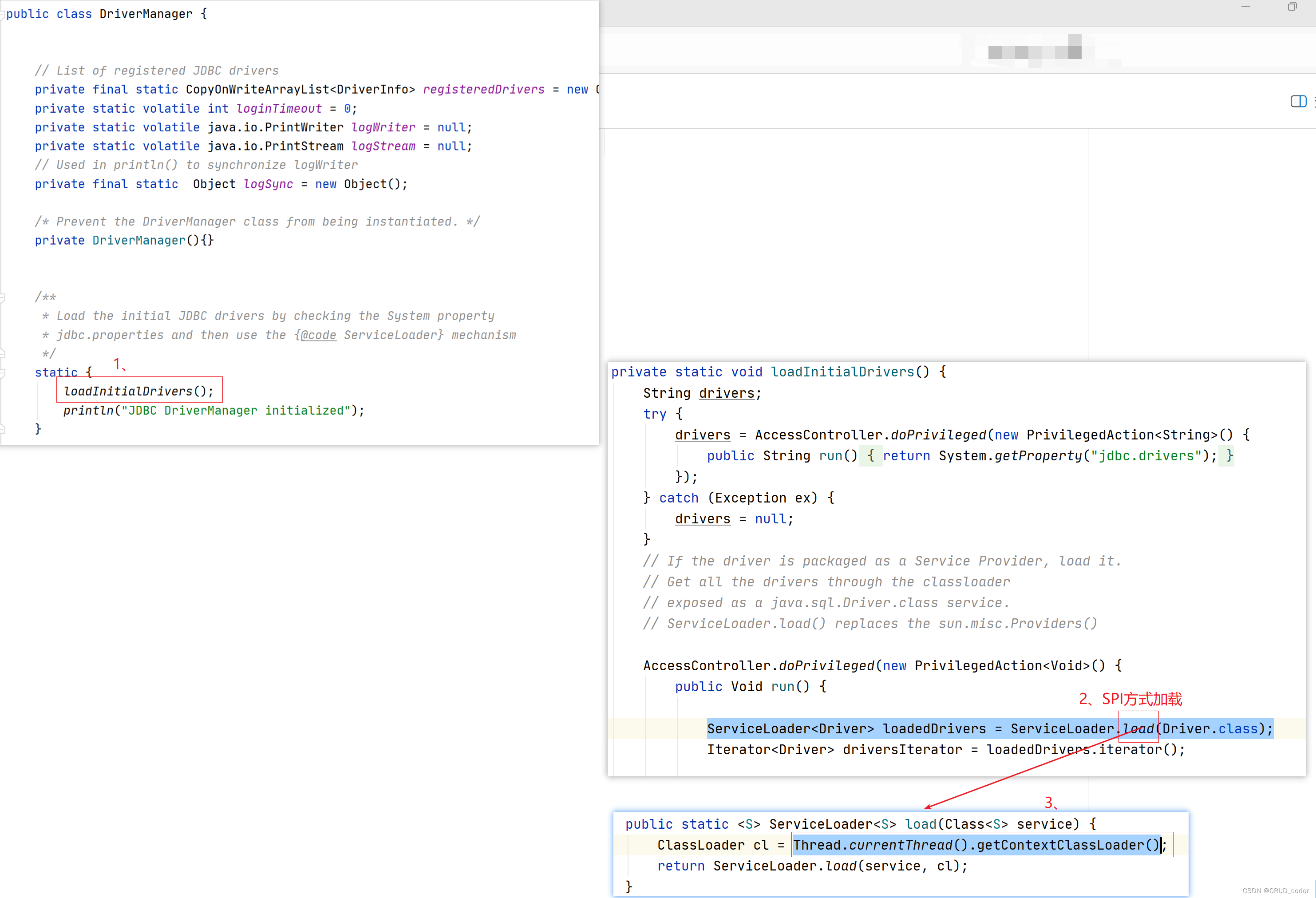Click the registeredDrivers field name
The width and height of the screenshot is (1316, 898).
click(x=483, y=90)
